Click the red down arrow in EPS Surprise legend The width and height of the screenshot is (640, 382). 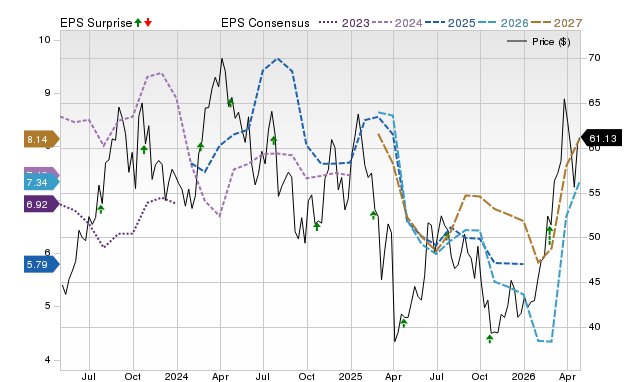pos(148,22)
